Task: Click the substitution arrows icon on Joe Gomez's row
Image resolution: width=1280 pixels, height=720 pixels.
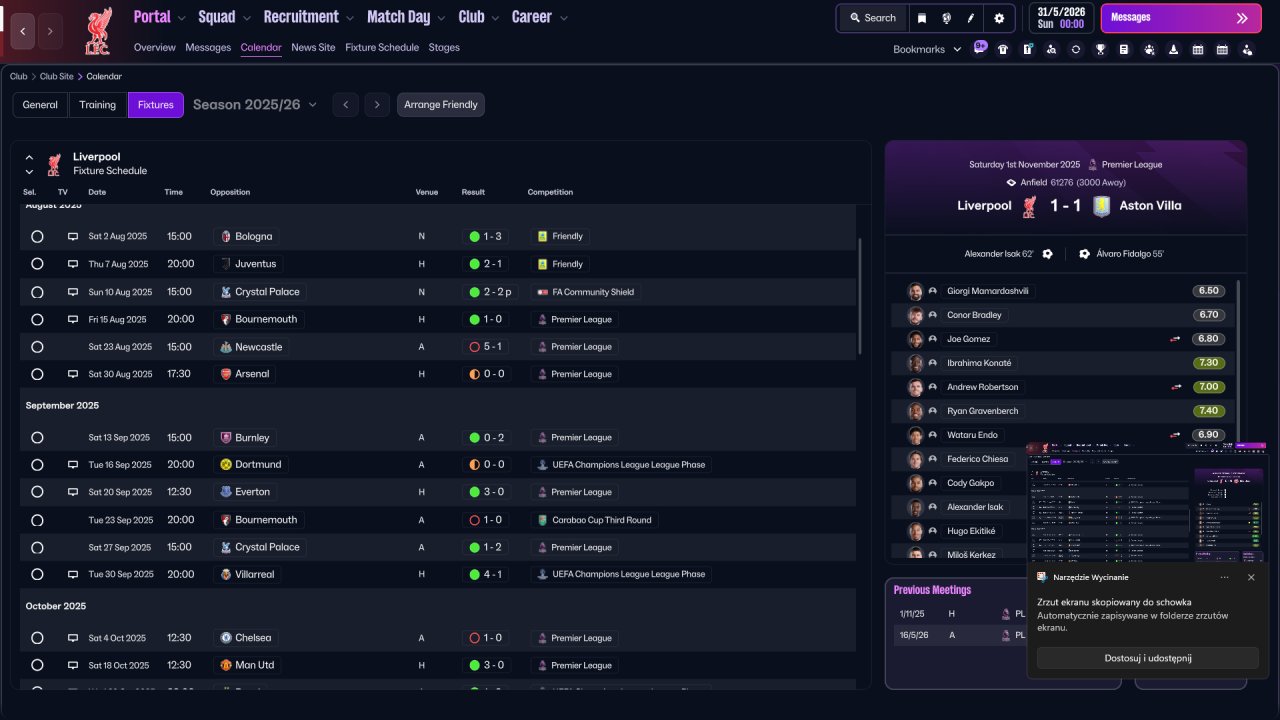Action: point(1176,339)
